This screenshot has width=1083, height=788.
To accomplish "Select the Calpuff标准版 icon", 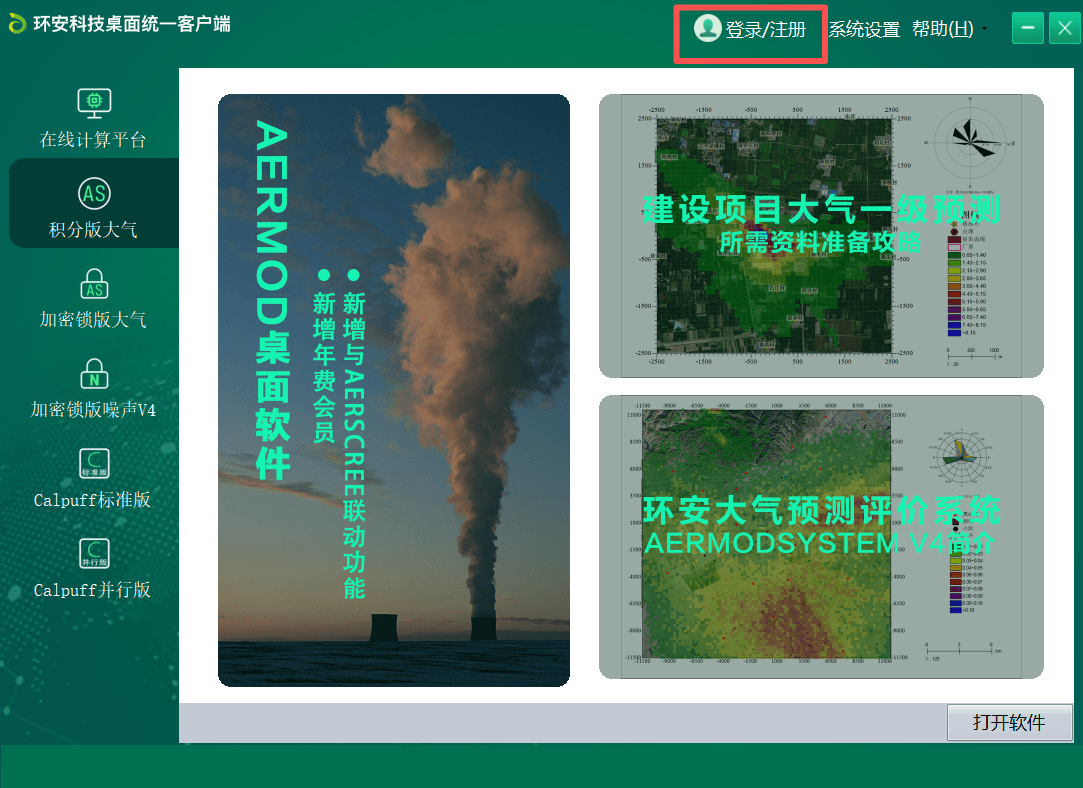I will click(x=94, y=463).
